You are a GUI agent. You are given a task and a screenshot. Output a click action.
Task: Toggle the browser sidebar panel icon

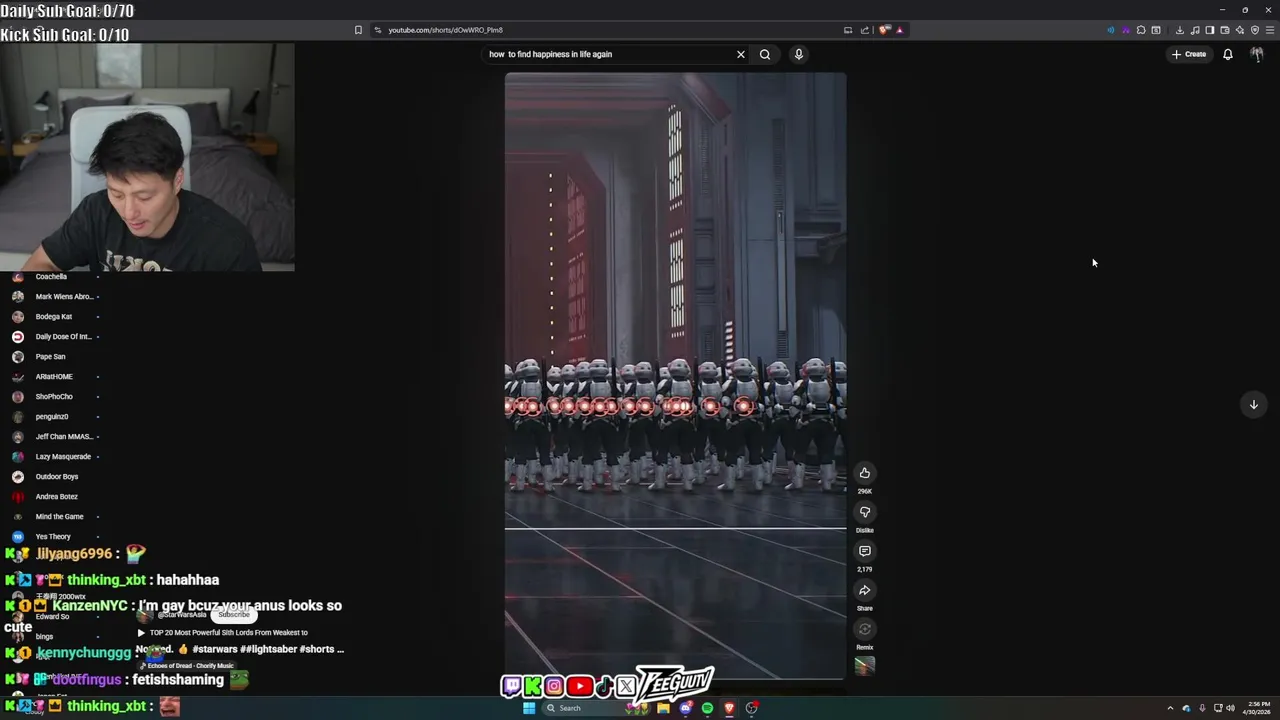pyautogui.click(x=1210, y=30)
